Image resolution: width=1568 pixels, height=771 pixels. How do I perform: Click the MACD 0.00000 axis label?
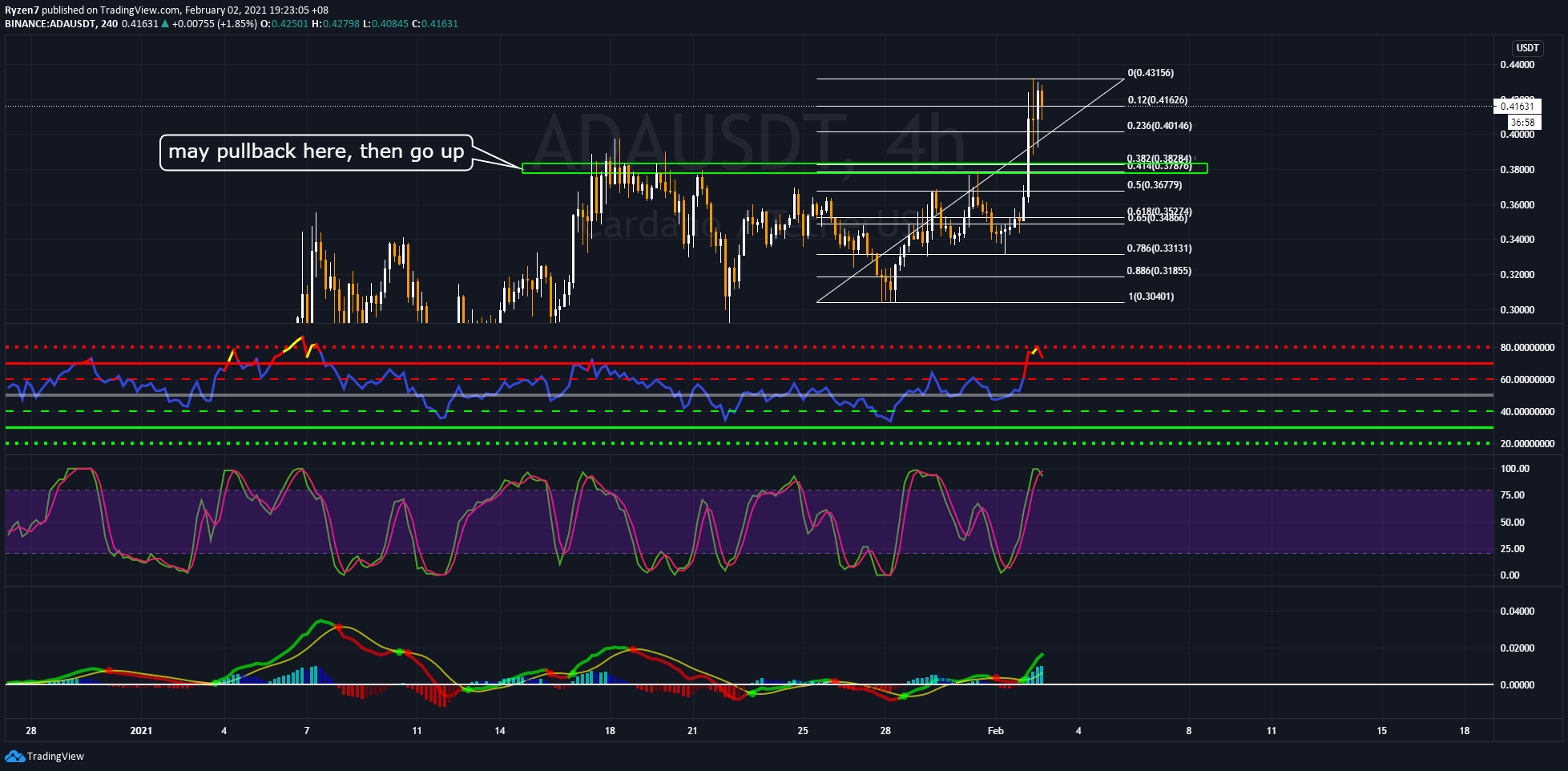[x=1518, y=685]
